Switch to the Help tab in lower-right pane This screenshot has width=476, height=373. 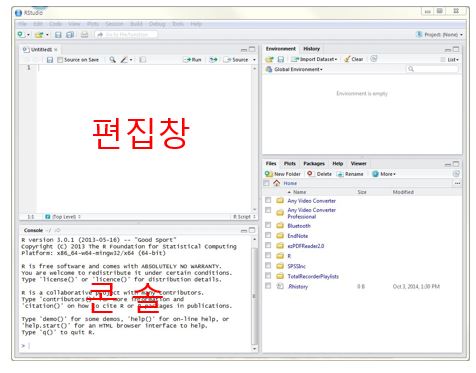coord(338,164)
